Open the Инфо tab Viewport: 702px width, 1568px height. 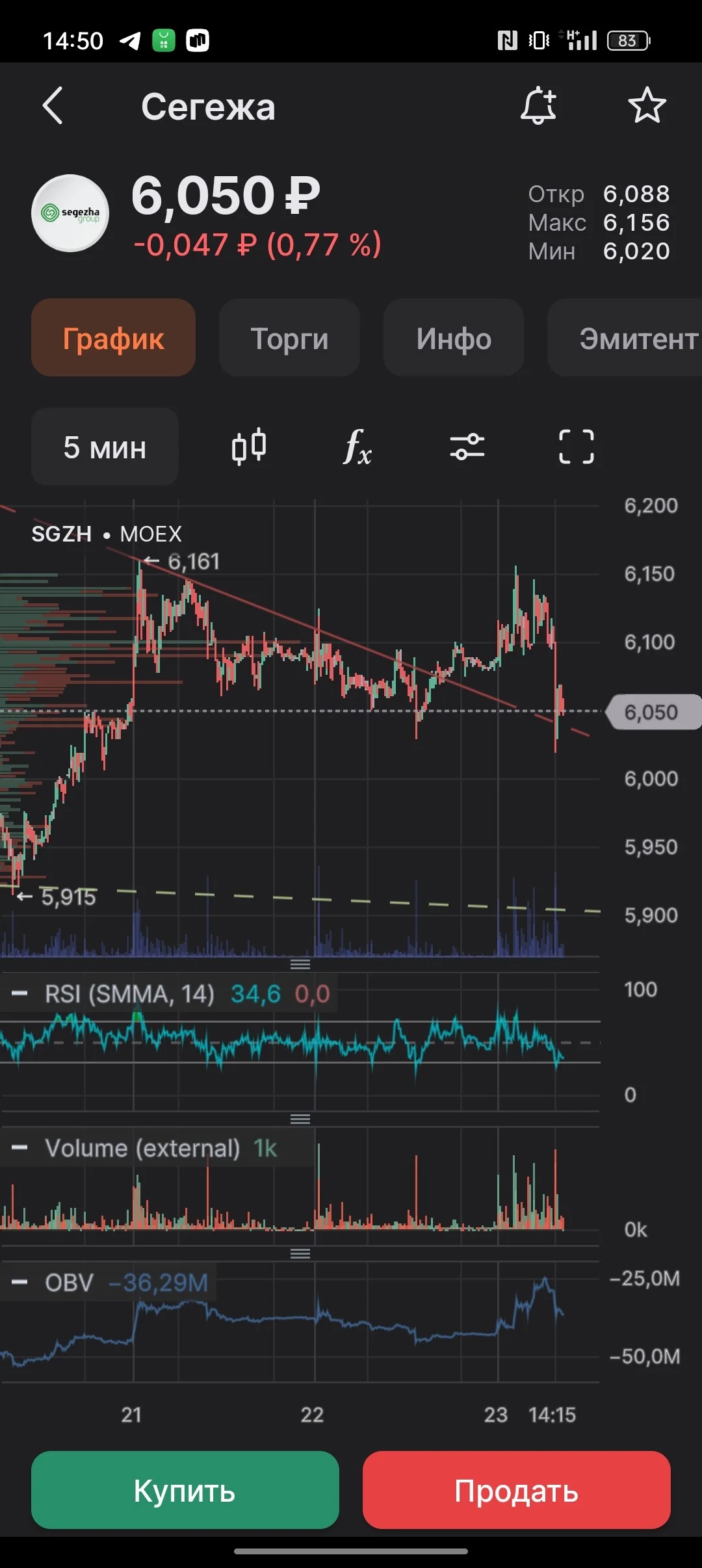[454, 338]
